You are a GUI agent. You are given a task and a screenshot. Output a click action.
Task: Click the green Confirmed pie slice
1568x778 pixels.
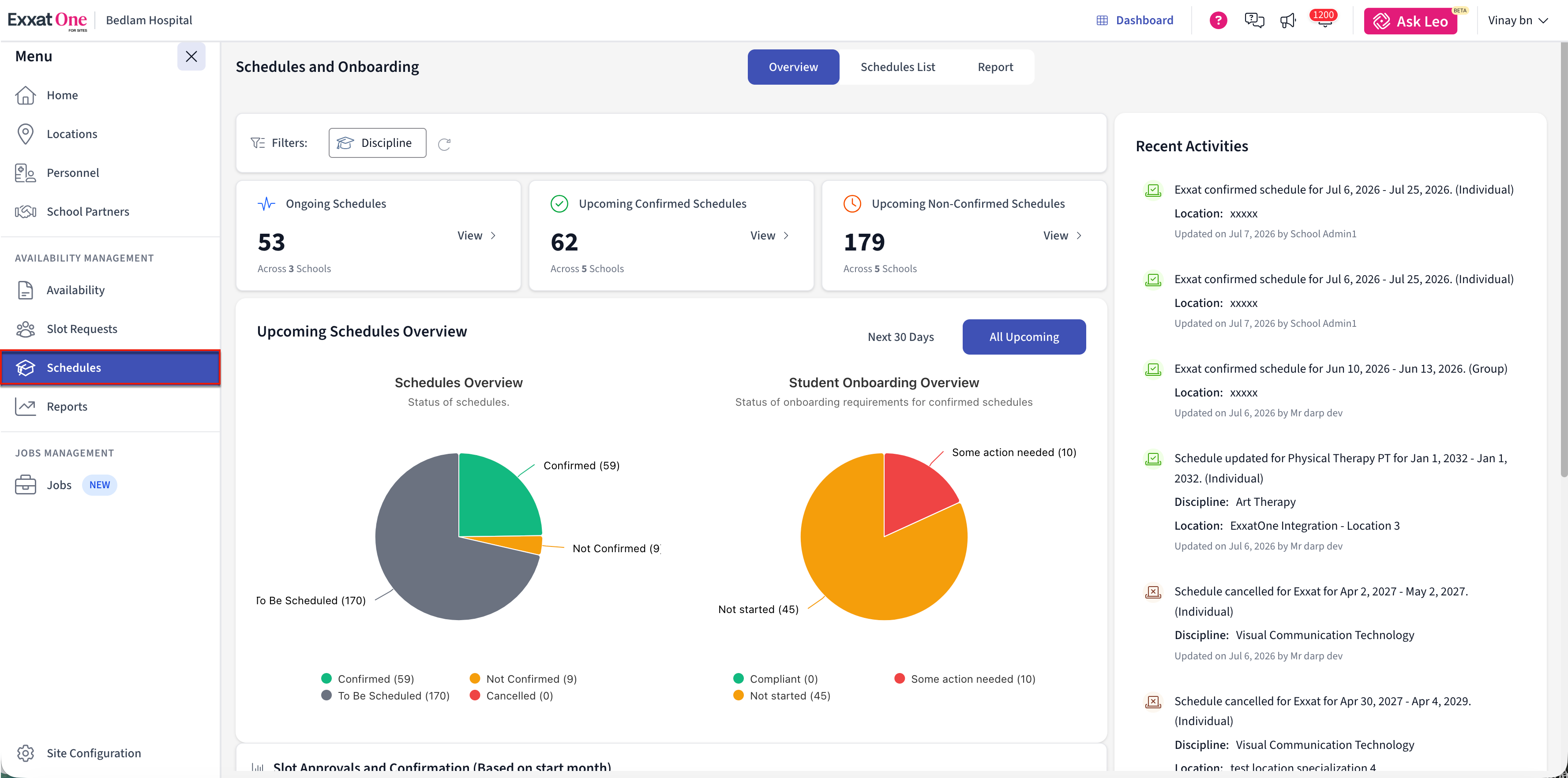(493, 499)
